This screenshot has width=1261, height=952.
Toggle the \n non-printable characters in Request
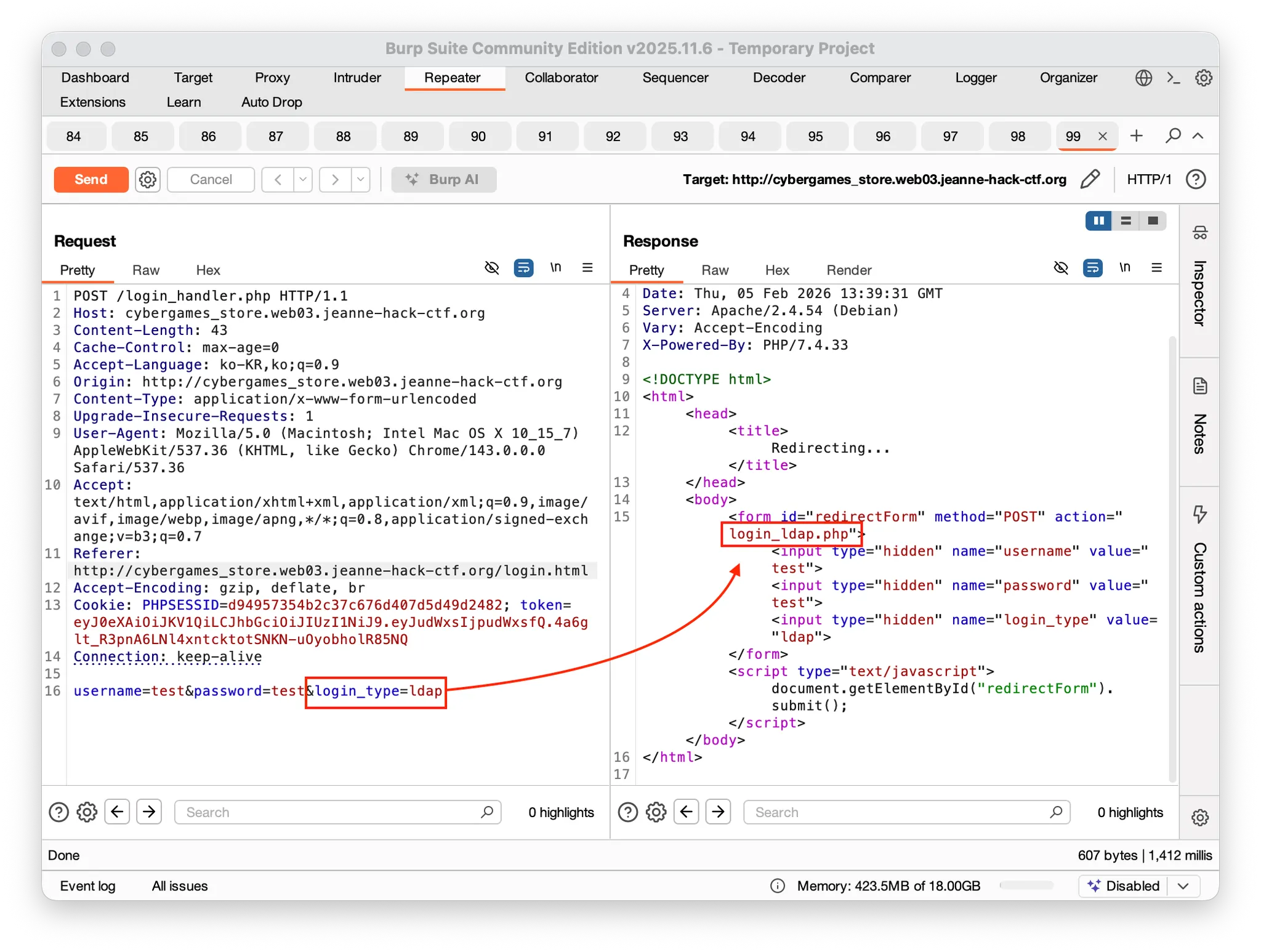point(555,268)
